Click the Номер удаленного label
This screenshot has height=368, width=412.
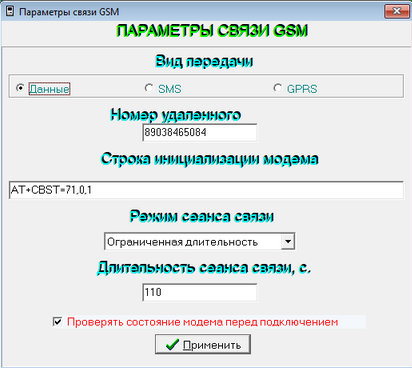click(x=175, y=115)
